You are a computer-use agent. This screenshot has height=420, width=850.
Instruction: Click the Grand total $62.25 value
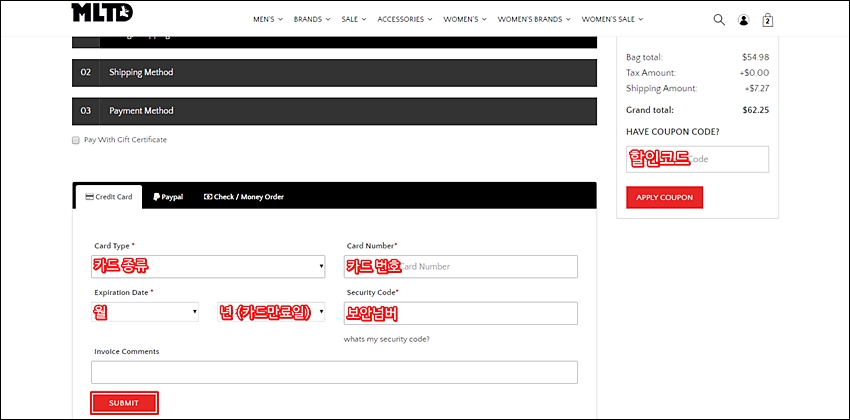click(x=756, y=110)
